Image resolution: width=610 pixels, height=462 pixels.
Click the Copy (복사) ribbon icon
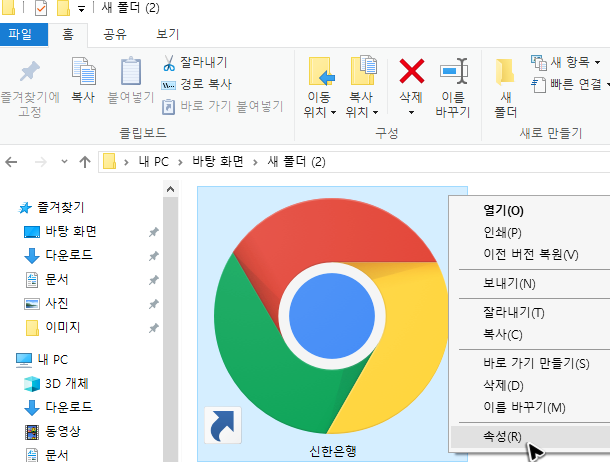pos(83,71)
